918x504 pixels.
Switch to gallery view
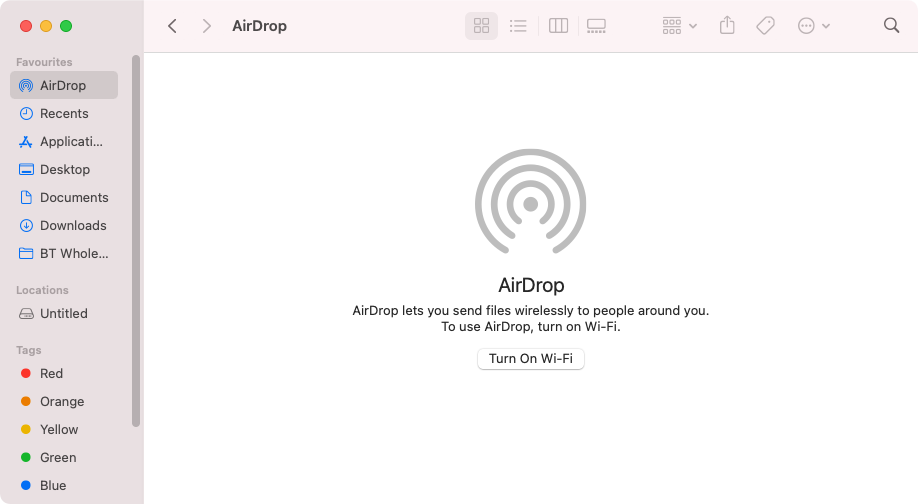(x=596, y=26)
